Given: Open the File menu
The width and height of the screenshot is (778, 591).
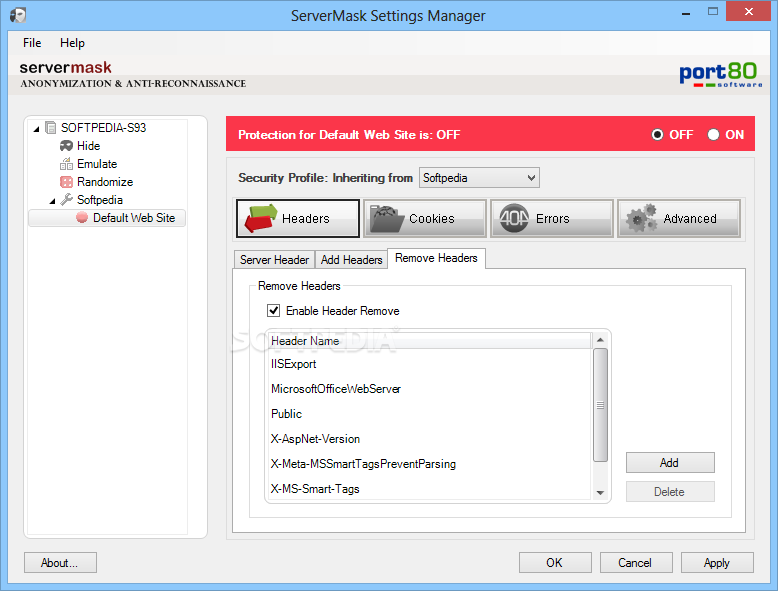Looking at the screenshot, I should pyautogui.click(x=32, y=43).
